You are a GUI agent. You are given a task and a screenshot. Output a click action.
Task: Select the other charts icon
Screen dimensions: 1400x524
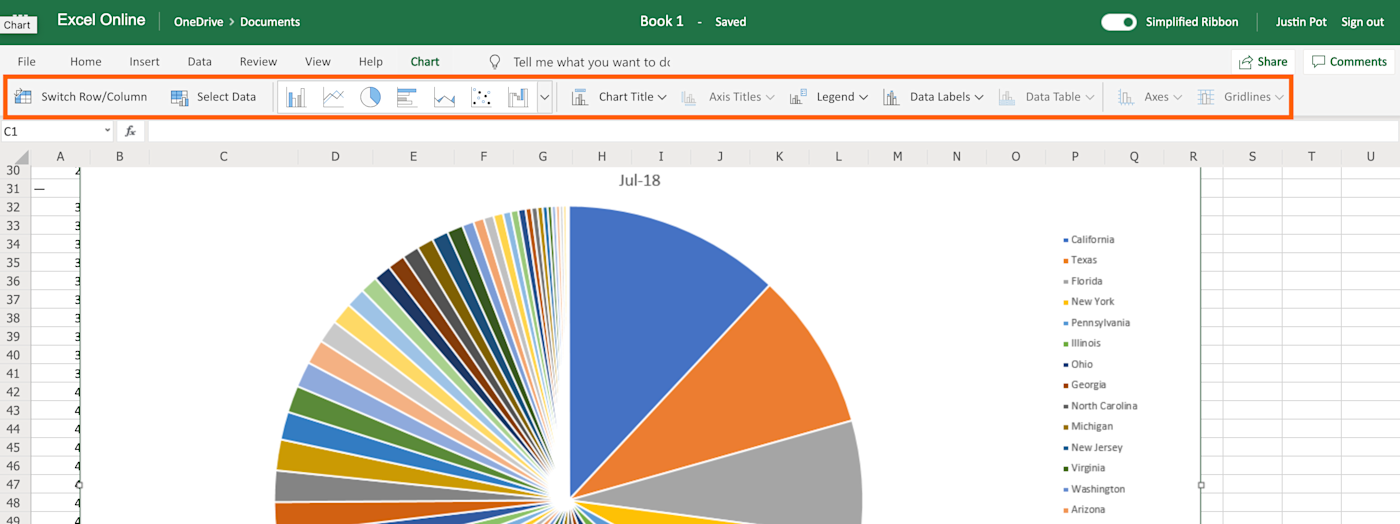518,97
